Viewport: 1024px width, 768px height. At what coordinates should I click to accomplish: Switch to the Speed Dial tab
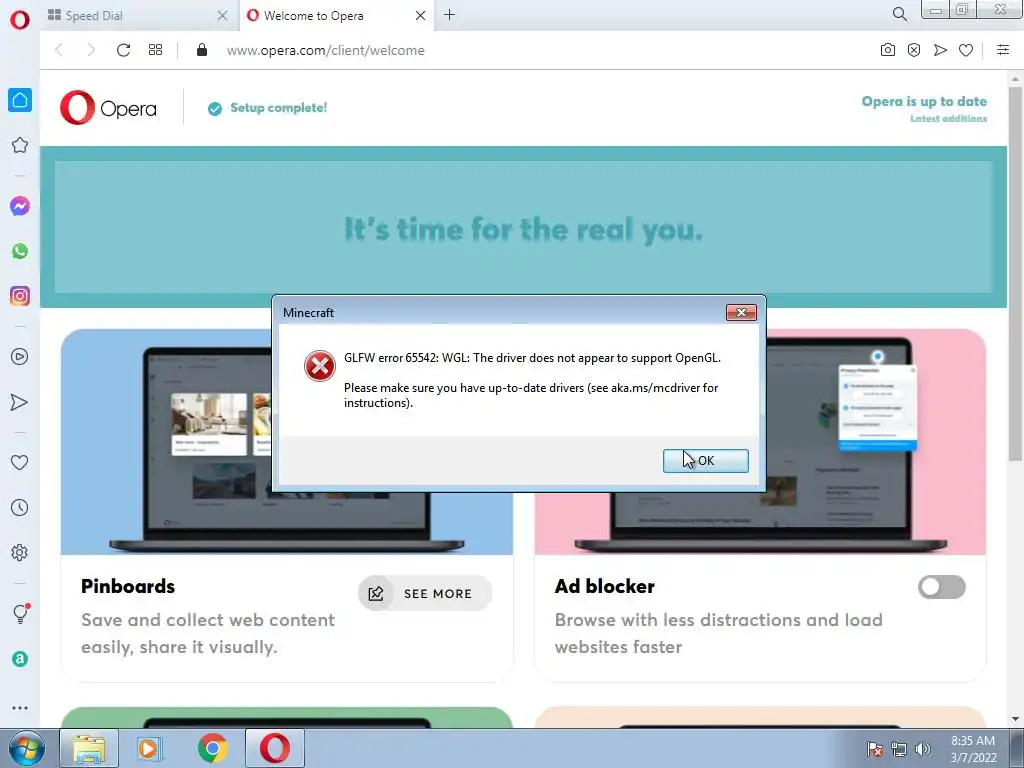138,16
